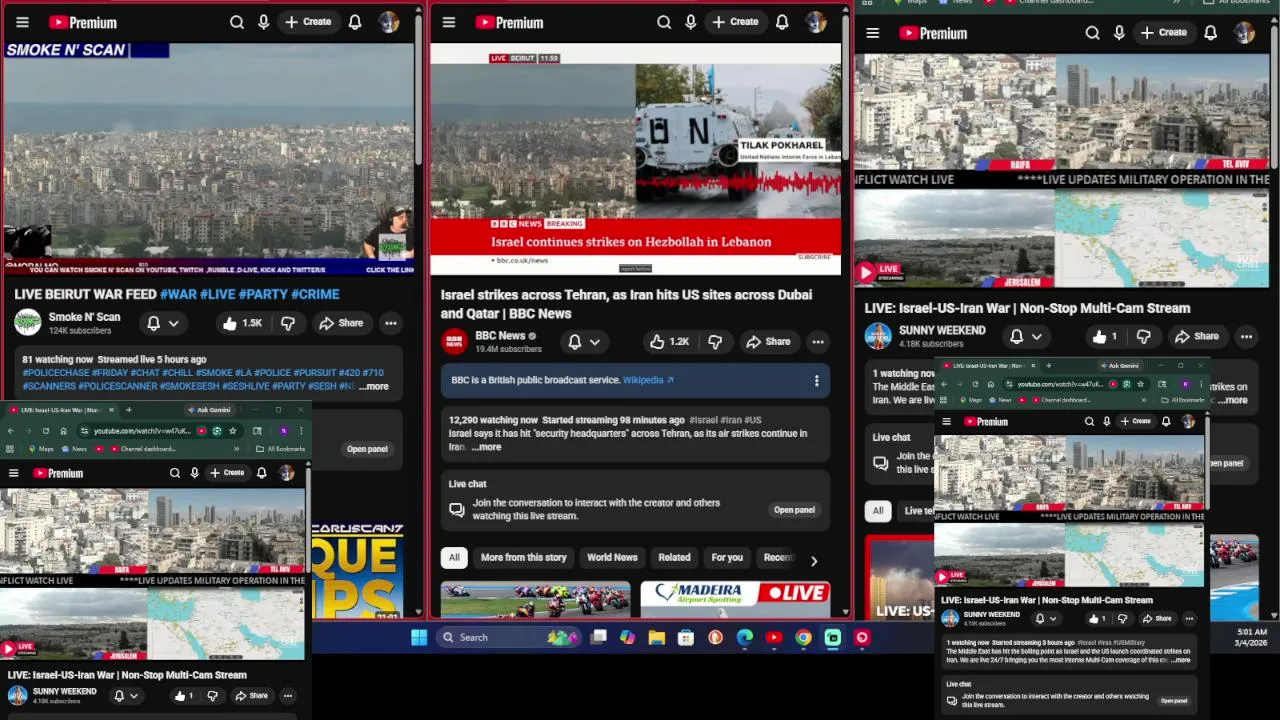Open notifications bell in BBC News window header
This screenshot has height=720, width=1280.
(782, 22)
